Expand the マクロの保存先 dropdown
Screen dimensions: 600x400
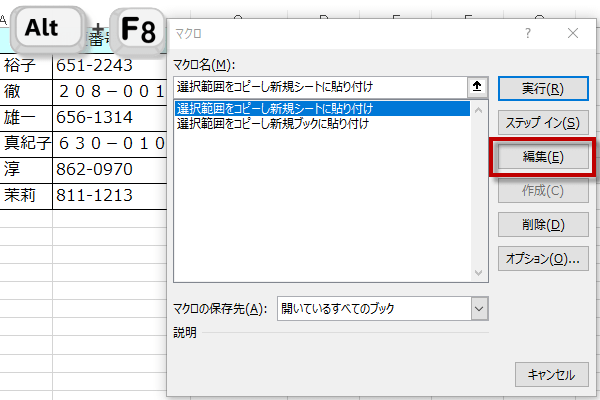[477, 309]
